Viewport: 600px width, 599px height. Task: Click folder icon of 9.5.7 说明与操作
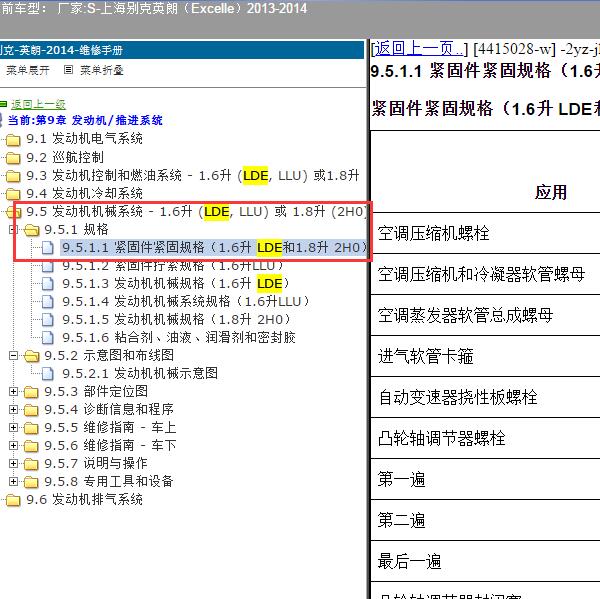pos(31,464)
